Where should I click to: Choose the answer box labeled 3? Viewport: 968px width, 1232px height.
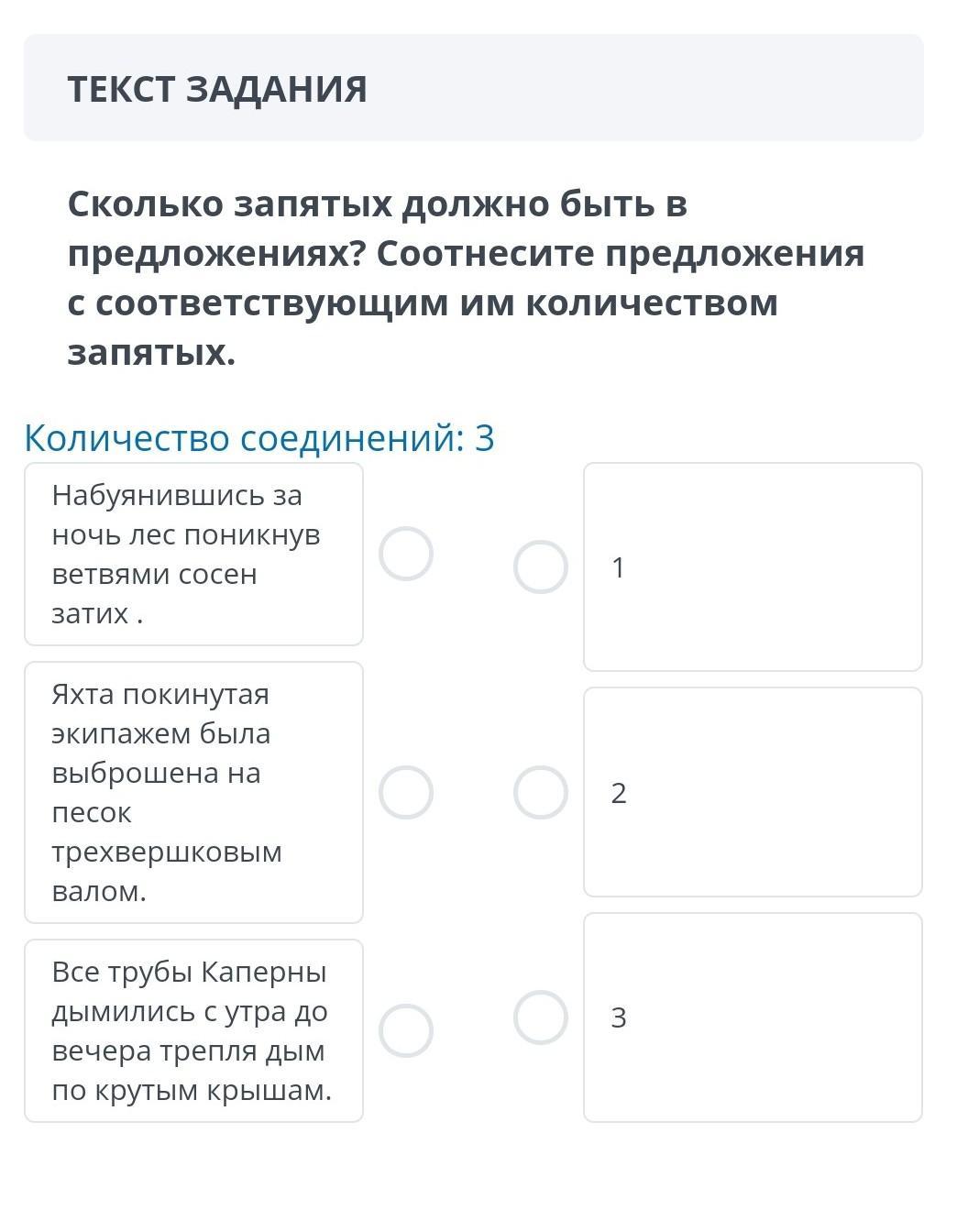pyautogui.click(x=753, y=1017)
